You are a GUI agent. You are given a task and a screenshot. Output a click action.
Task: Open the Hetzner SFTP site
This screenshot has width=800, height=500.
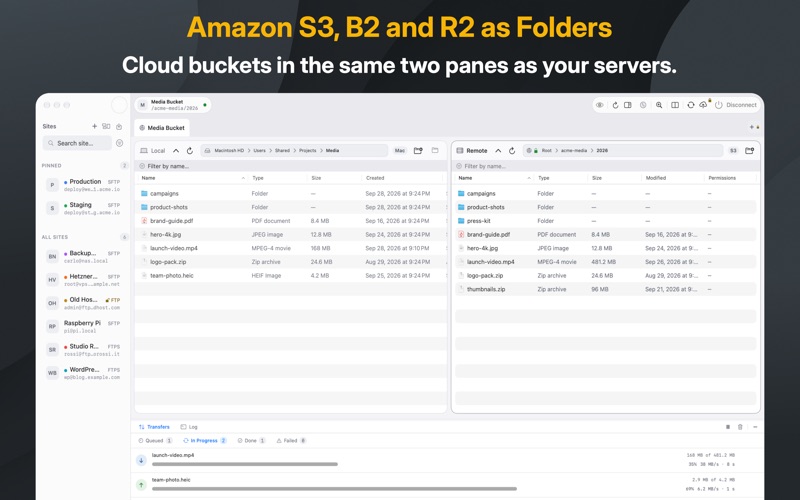coord(84,280)
